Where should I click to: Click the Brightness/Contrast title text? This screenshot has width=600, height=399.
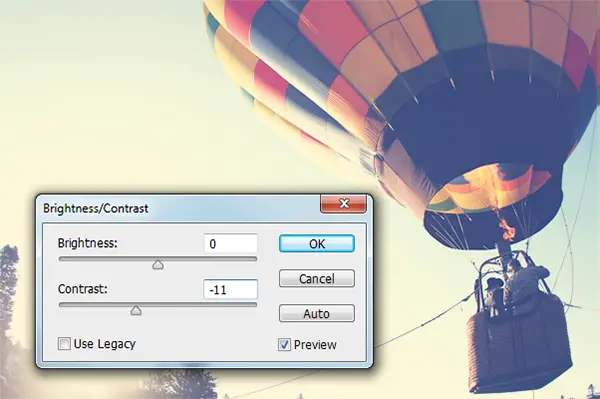pos(96,208)
